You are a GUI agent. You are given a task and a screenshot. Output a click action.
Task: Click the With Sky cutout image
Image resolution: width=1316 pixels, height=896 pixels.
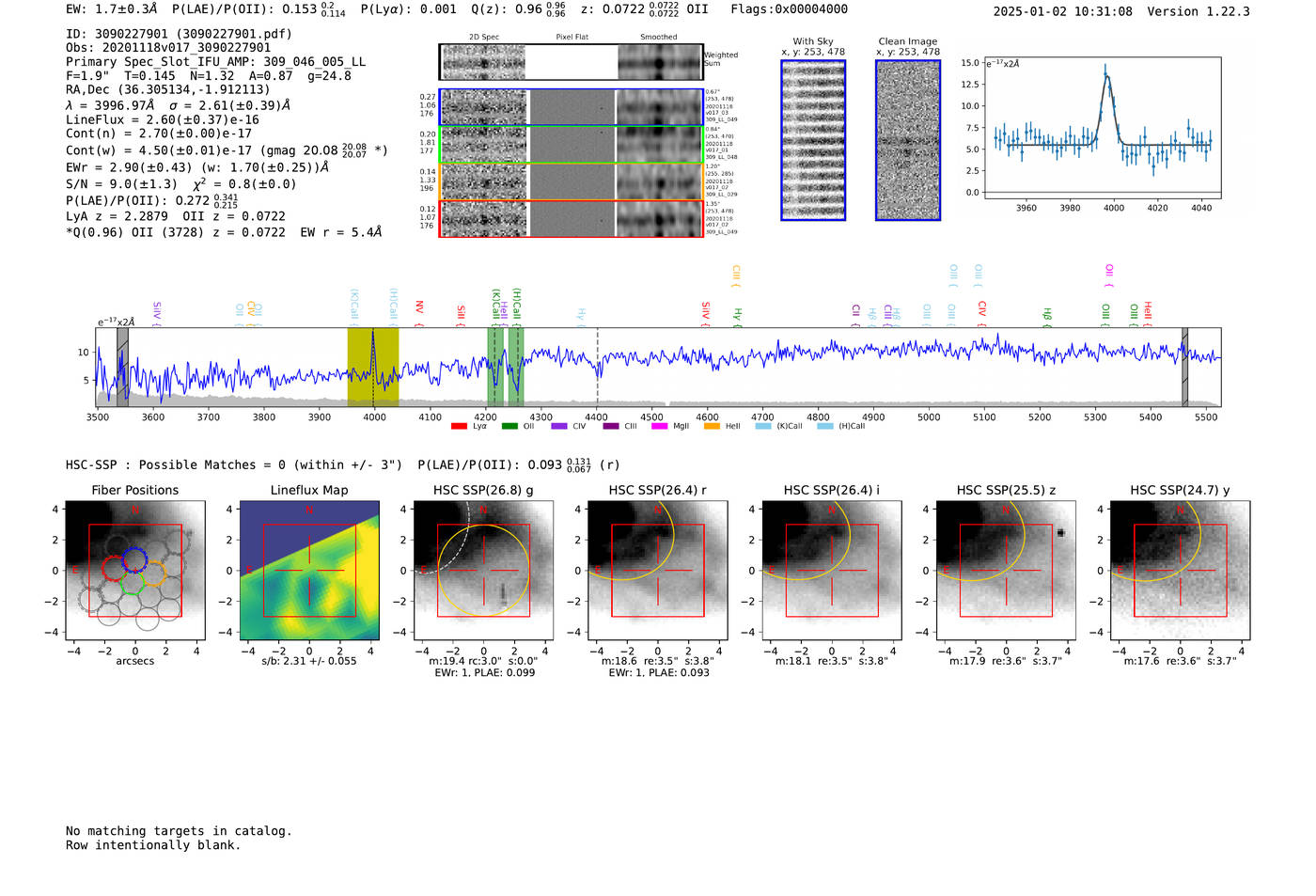click(x=813, y=140)
